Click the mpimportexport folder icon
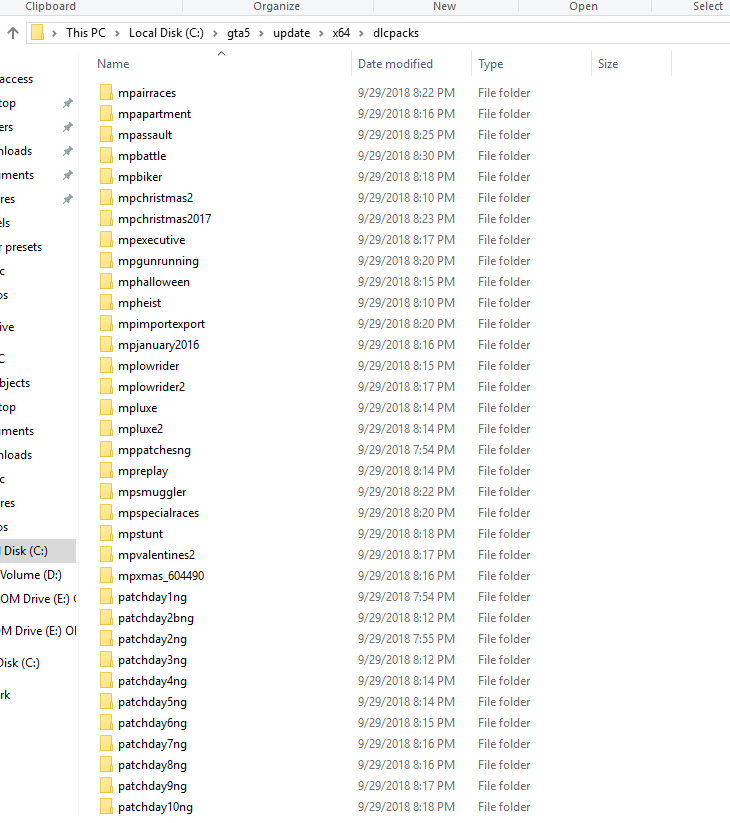Screen dimensions: 730x823 tap(106, 323)
